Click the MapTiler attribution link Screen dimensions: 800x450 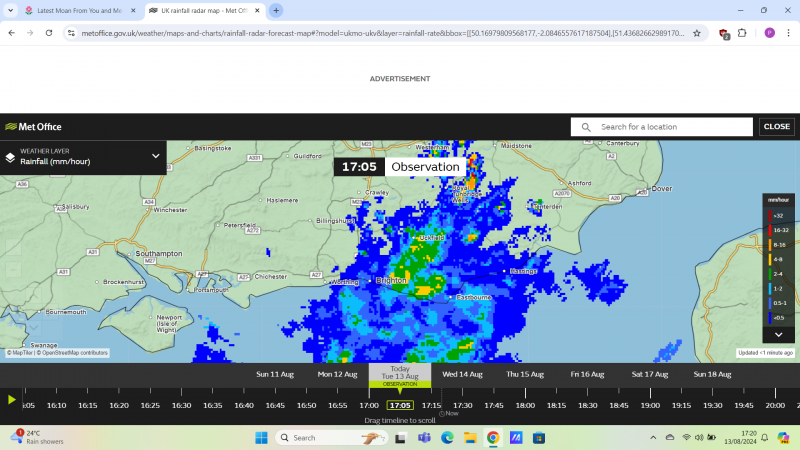20,353
